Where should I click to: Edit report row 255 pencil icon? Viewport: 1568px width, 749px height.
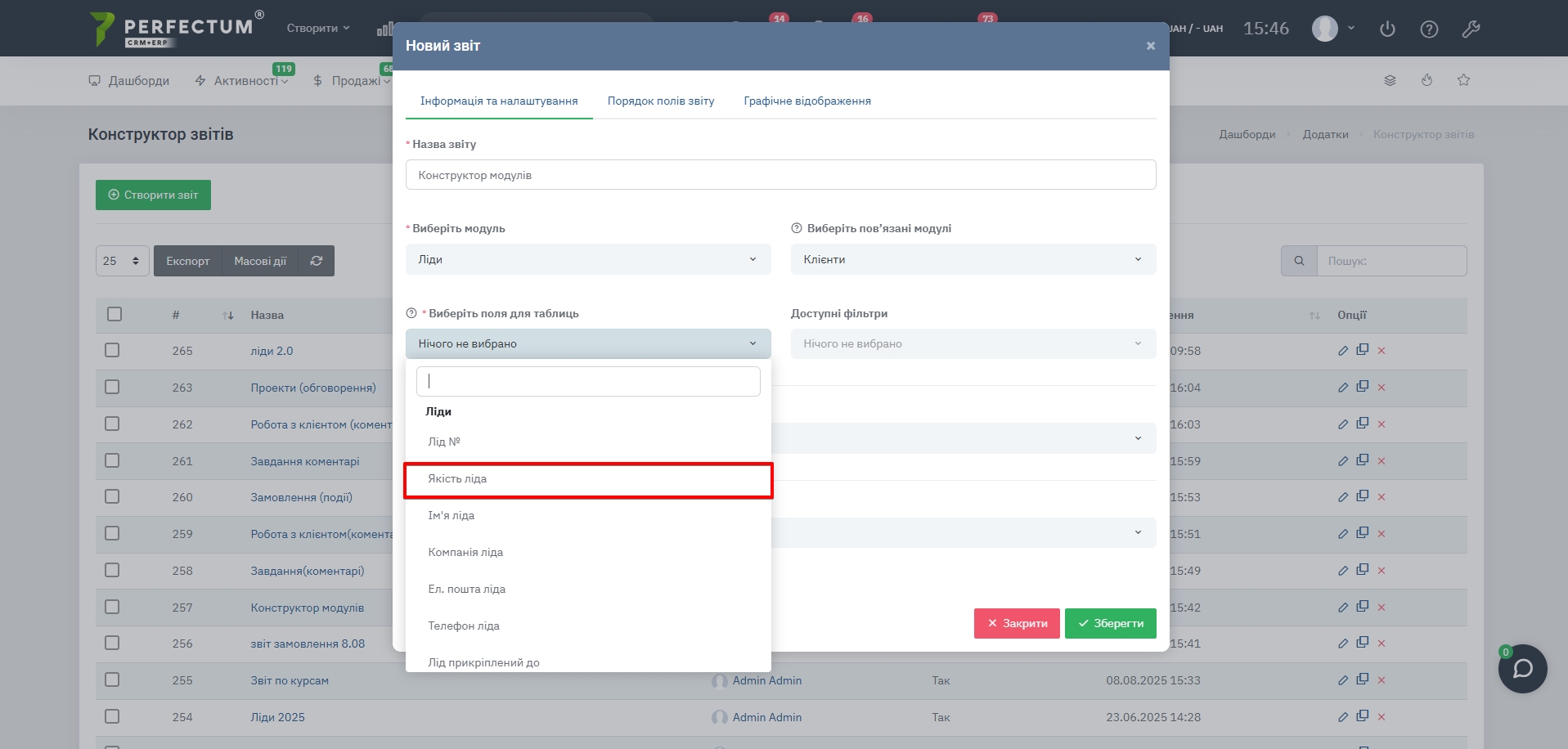pos(1342,680)
